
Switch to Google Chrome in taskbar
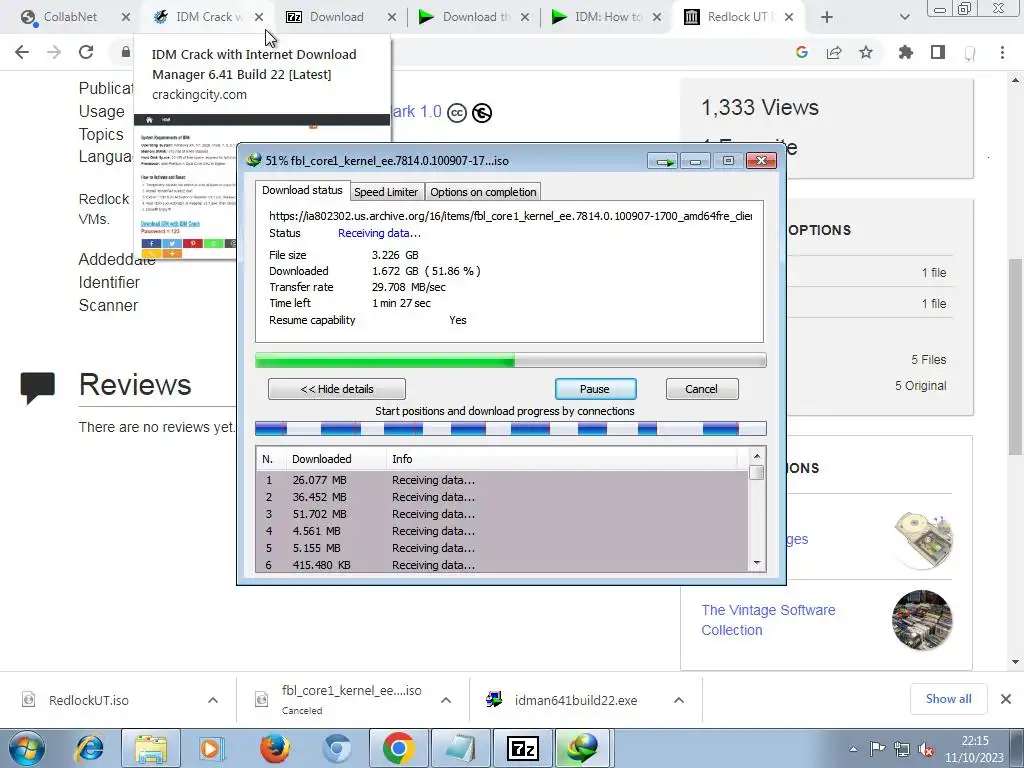tap(399, 749)
